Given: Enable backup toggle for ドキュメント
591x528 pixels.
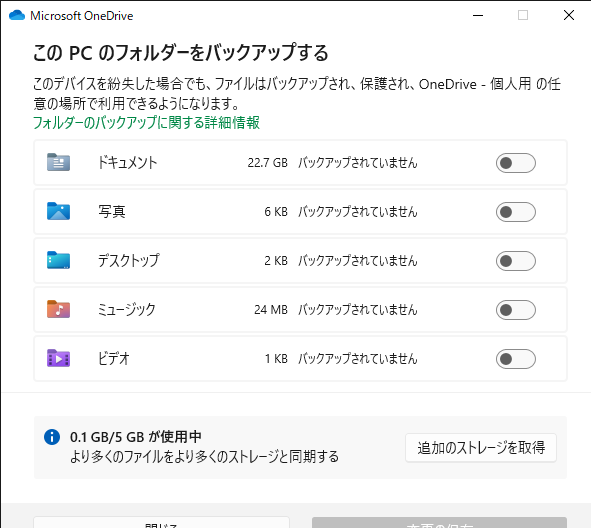Looking at the screenshot, I should coord(516,163).
